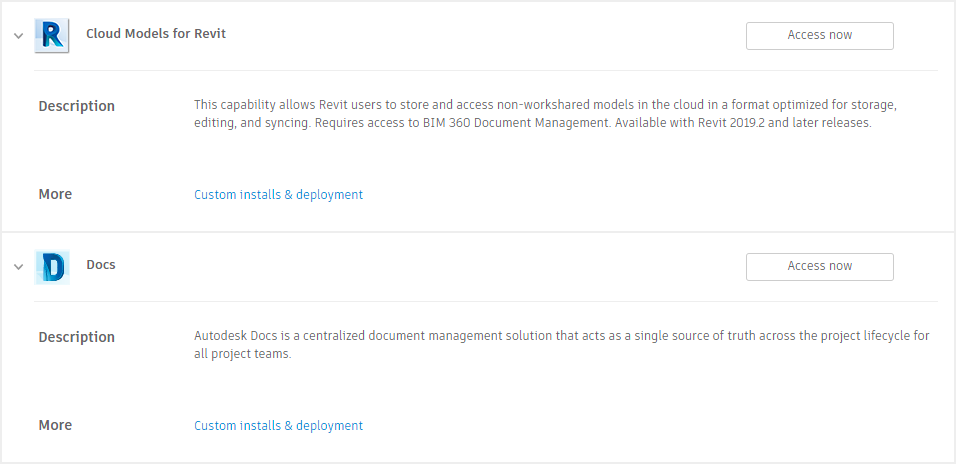Select the Cloud Models for Revit title
The image size is (956, 464).
click(156, 34)
